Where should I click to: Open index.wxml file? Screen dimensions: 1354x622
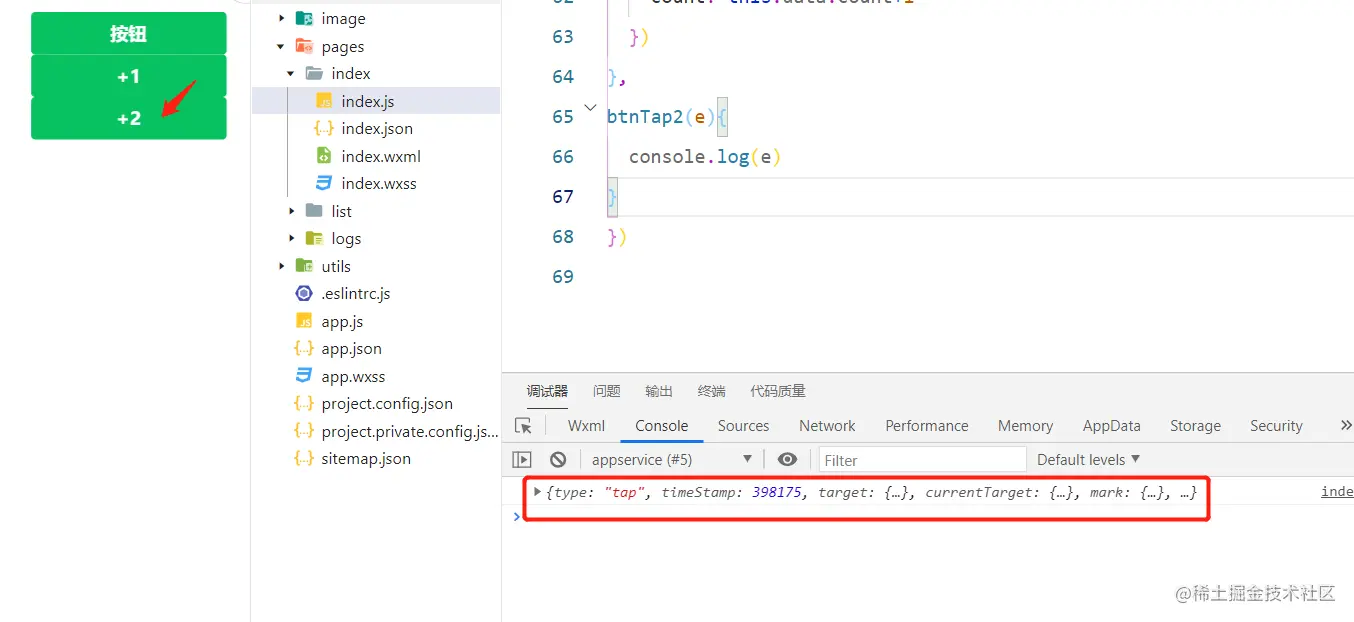[380, 156]
